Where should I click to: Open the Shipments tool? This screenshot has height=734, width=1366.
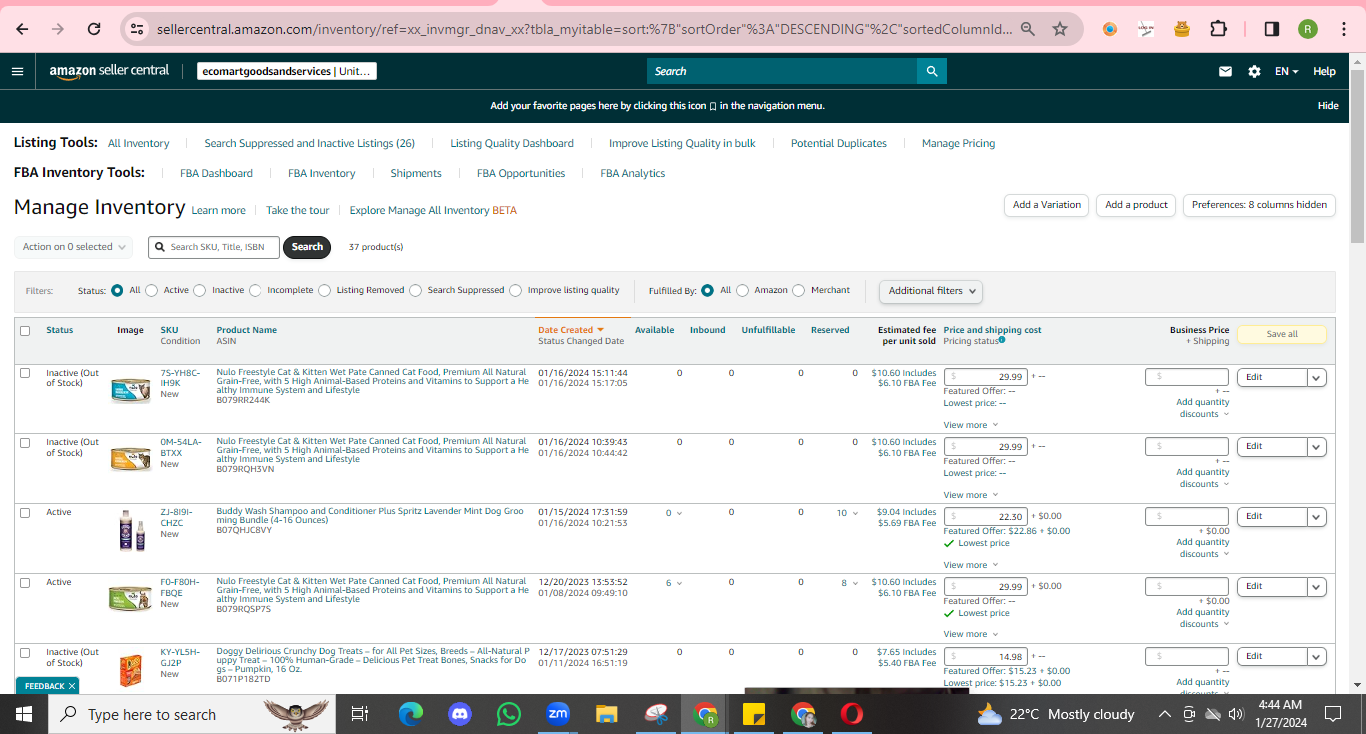coord(416,174)
